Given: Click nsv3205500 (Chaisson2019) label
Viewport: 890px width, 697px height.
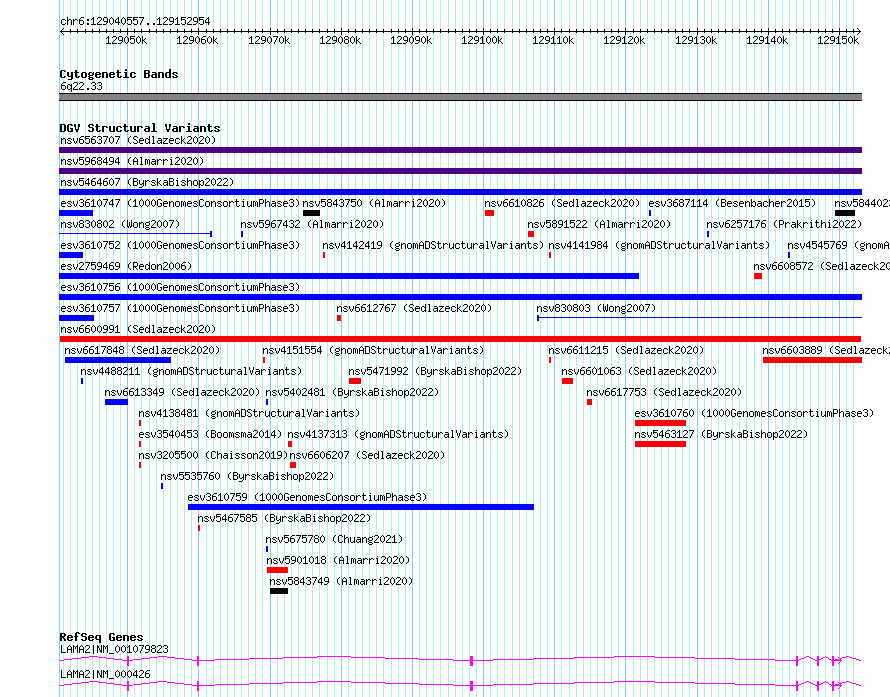Looking at the screenshot, I should (213, 455).
